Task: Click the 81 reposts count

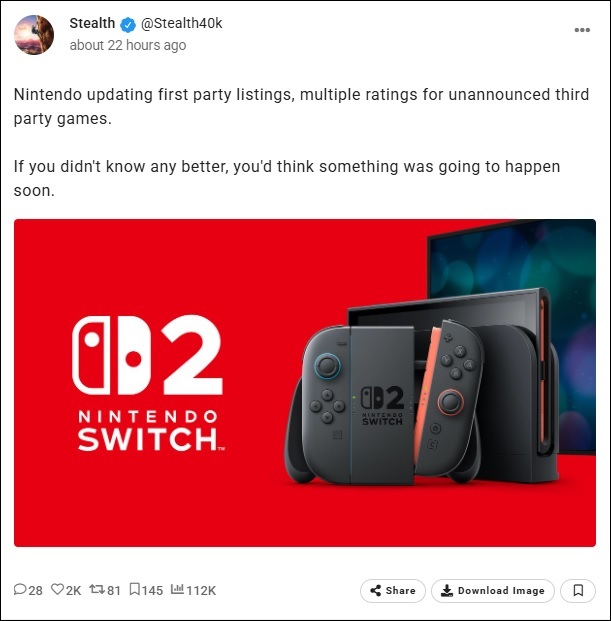Action: click(114, 591)
